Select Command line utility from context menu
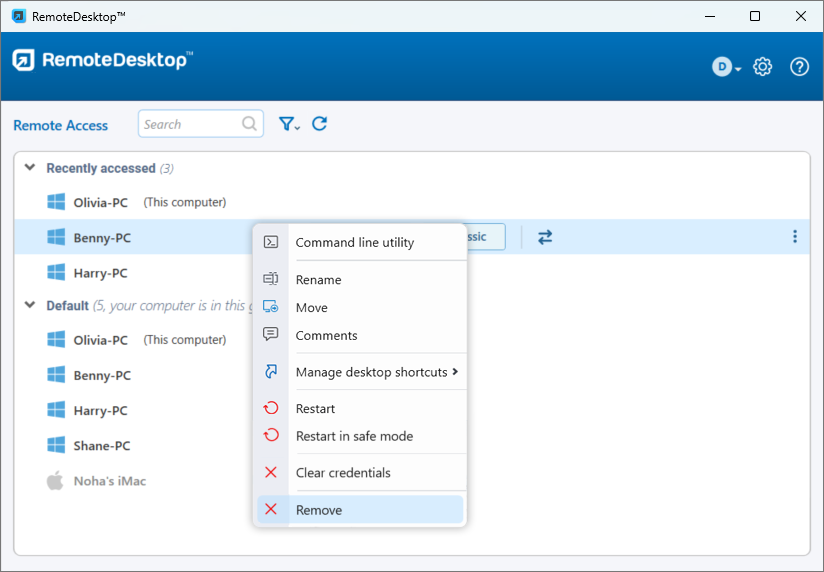Screen dimensions: 824x572 [354, 242]
